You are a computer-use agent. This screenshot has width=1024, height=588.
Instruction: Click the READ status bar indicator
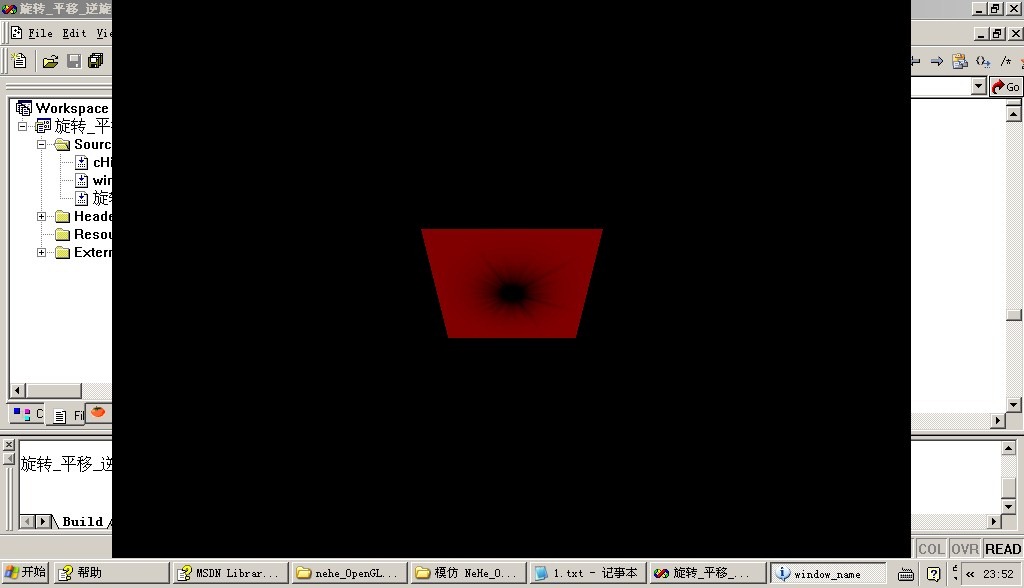tap(1002, 549)
